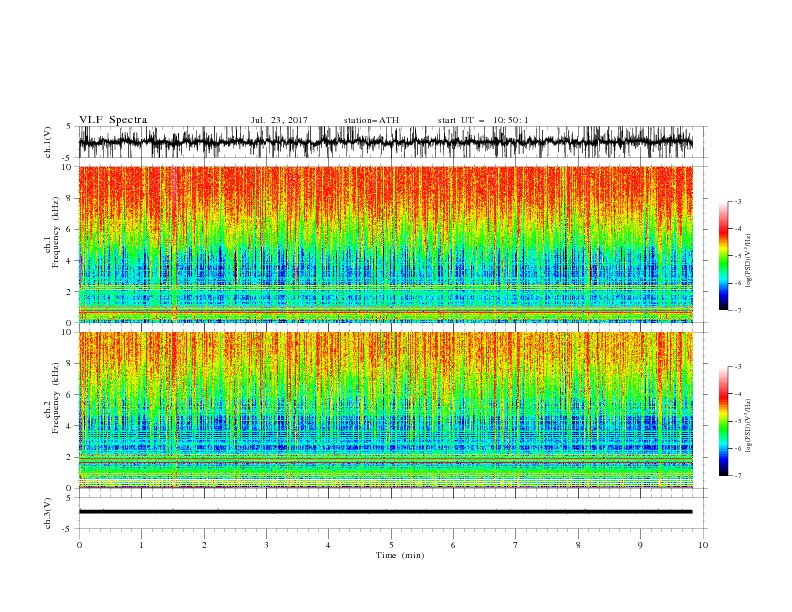Click the ch.1 PSD color scale bar
Viewport: 792px width, 612px height.
coord(723,256)
